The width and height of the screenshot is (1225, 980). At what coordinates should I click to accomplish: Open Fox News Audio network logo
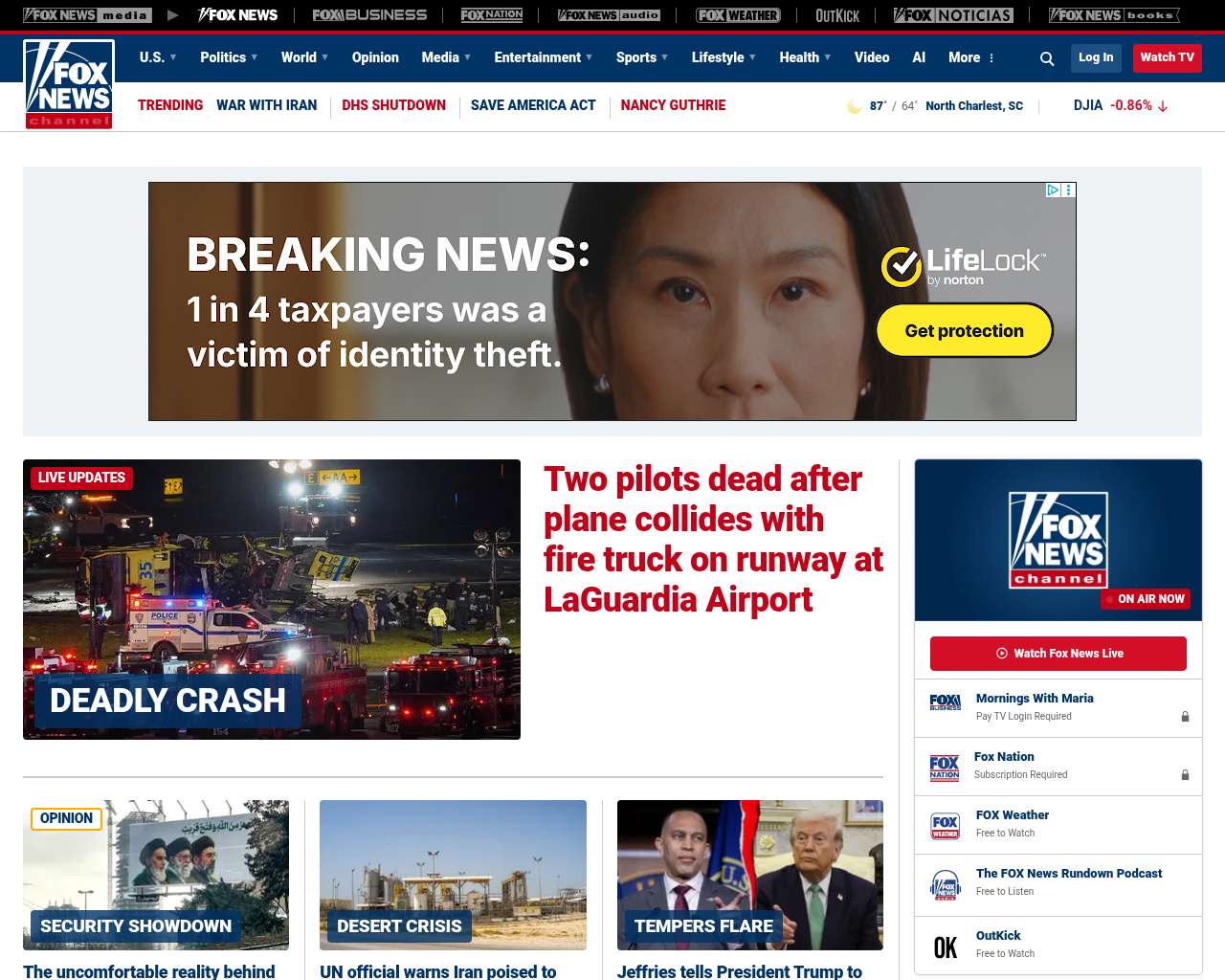pyautogui.click(x=609, y=15)
